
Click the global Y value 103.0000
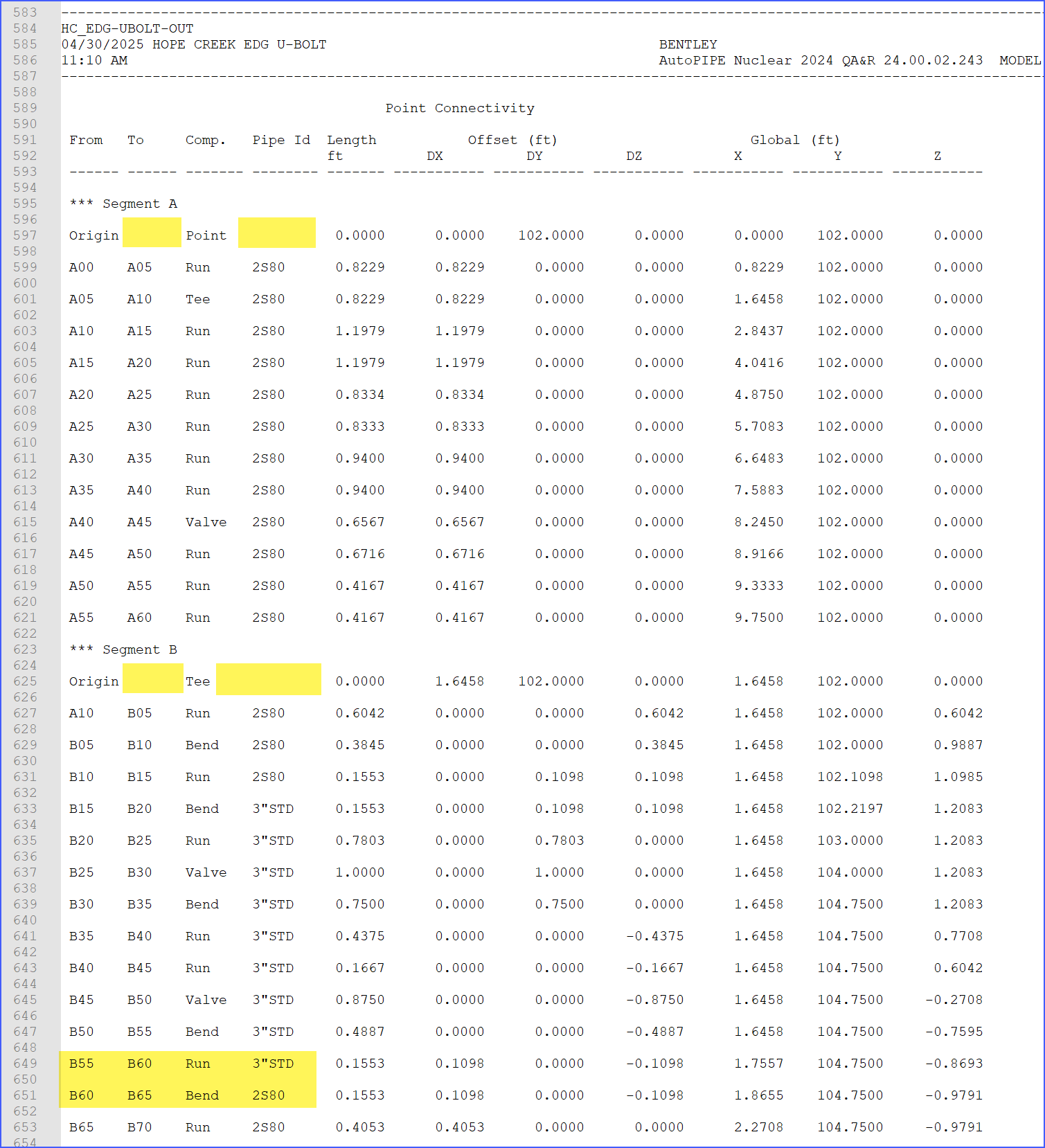(x=850, y=841)
